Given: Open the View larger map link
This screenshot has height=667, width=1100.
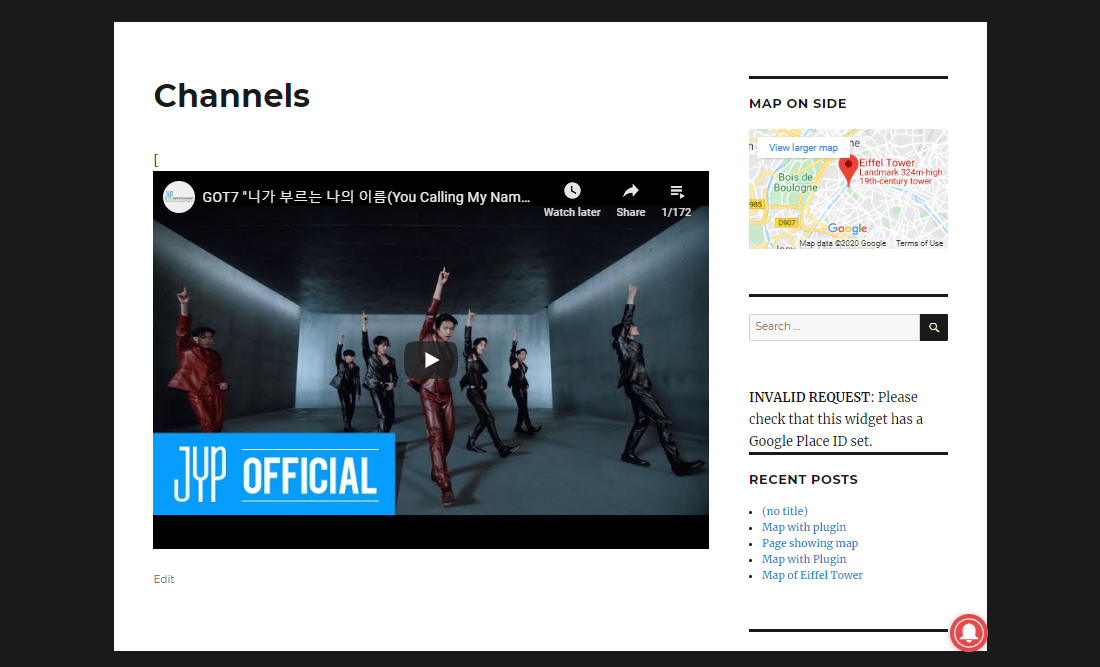Looking at the screenshot, I should click(802, 147).
